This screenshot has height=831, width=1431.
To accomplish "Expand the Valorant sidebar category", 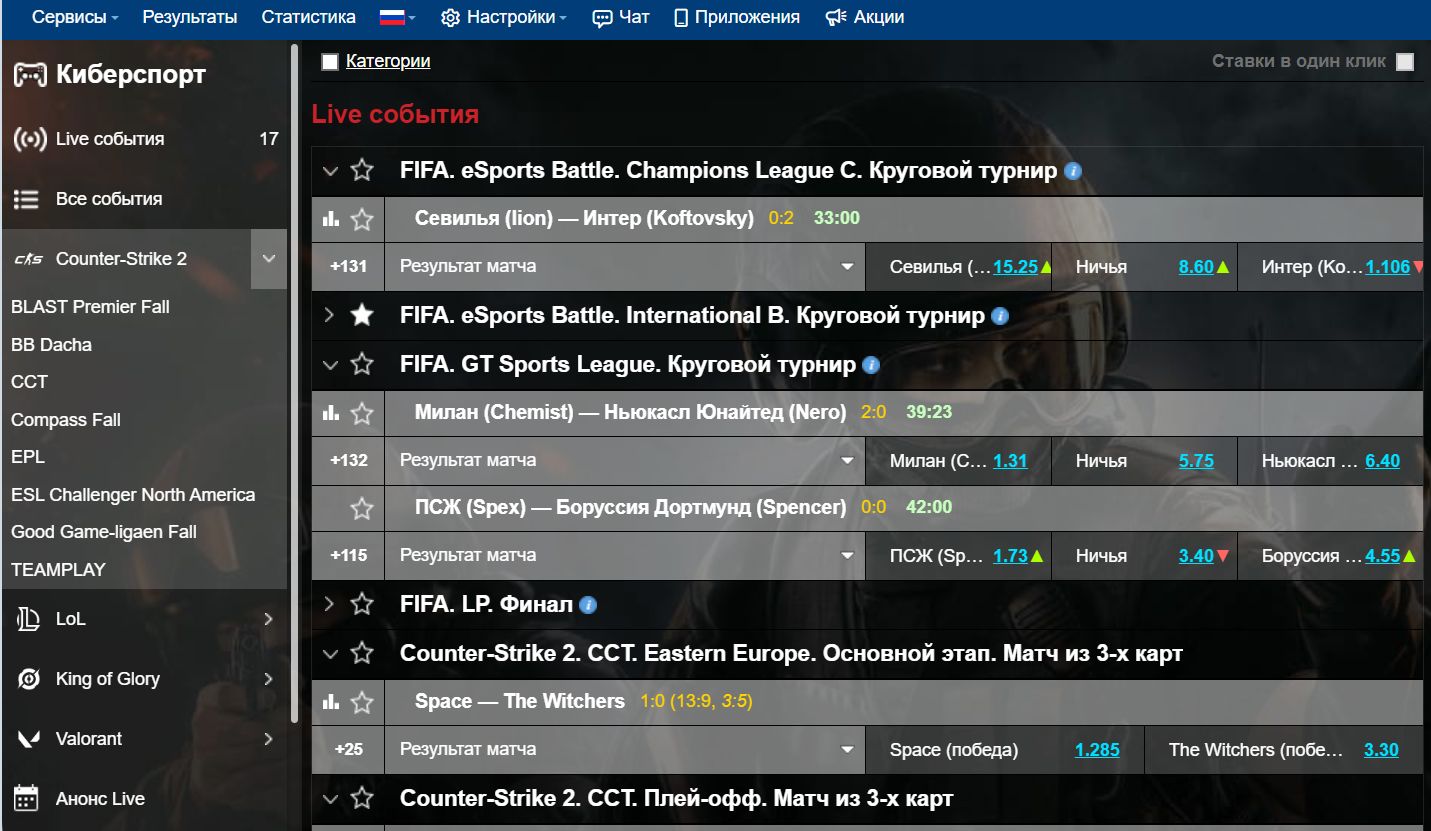I will tap(268, 739).
